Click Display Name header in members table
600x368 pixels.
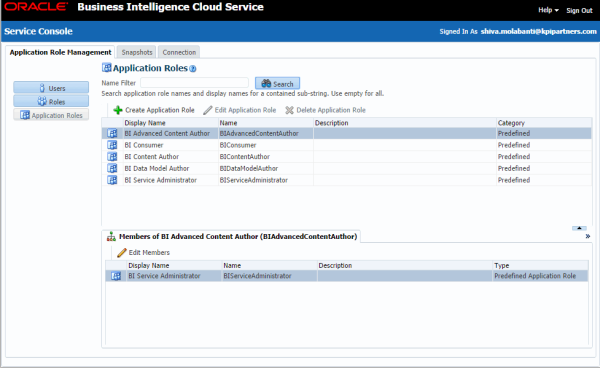click(148, 265)
